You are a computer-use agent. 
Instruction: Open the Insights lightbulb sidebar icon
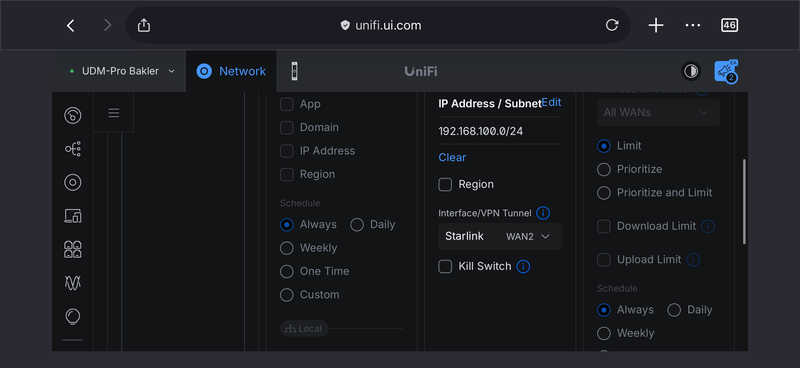[x=72, y=316]
